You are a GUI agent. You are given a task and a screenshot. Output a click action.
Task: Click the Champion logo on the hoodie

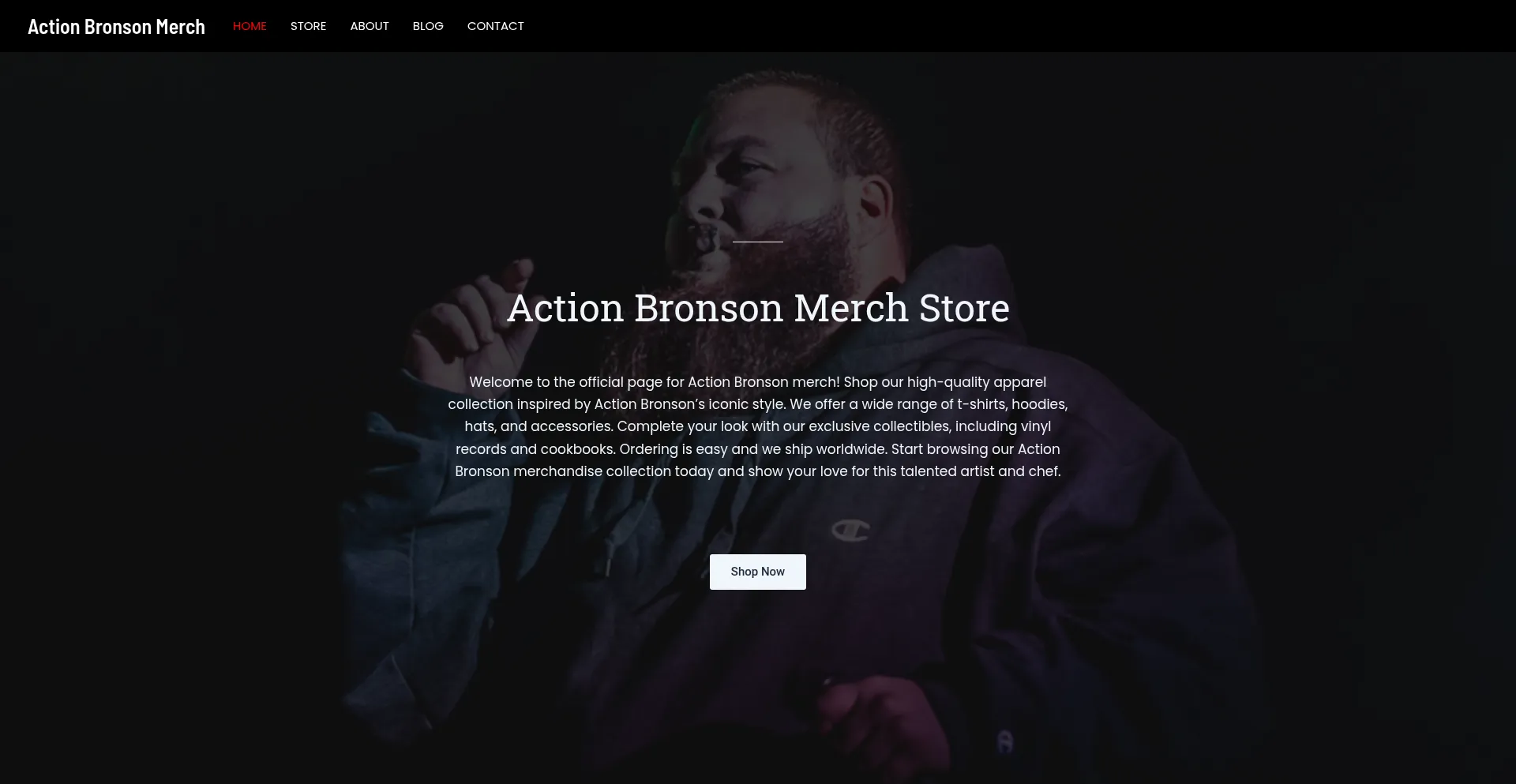(850, 530)
